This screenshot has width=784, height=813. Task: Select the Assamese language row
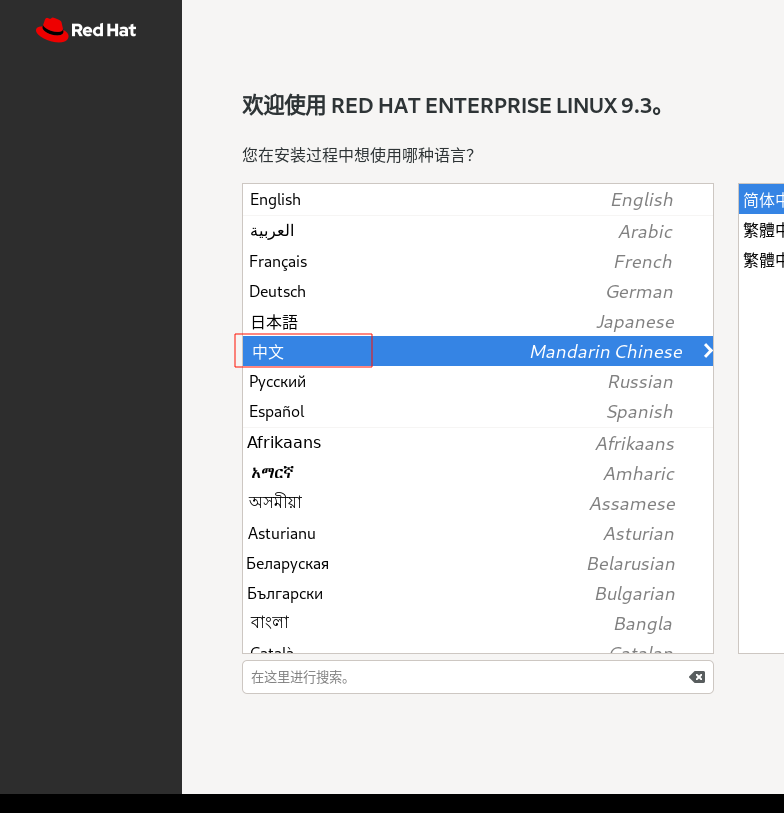[478, 503]
